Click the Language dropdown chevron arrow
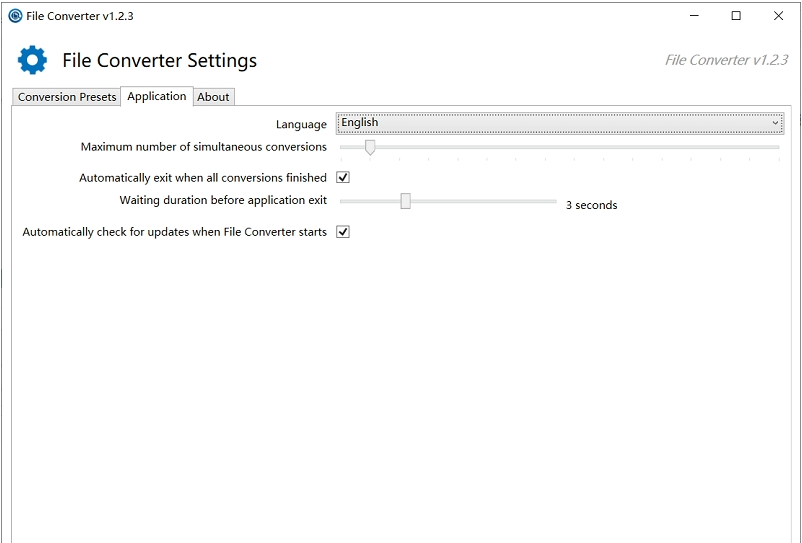Viewport: 802px width, 543px height. [775, 123]
